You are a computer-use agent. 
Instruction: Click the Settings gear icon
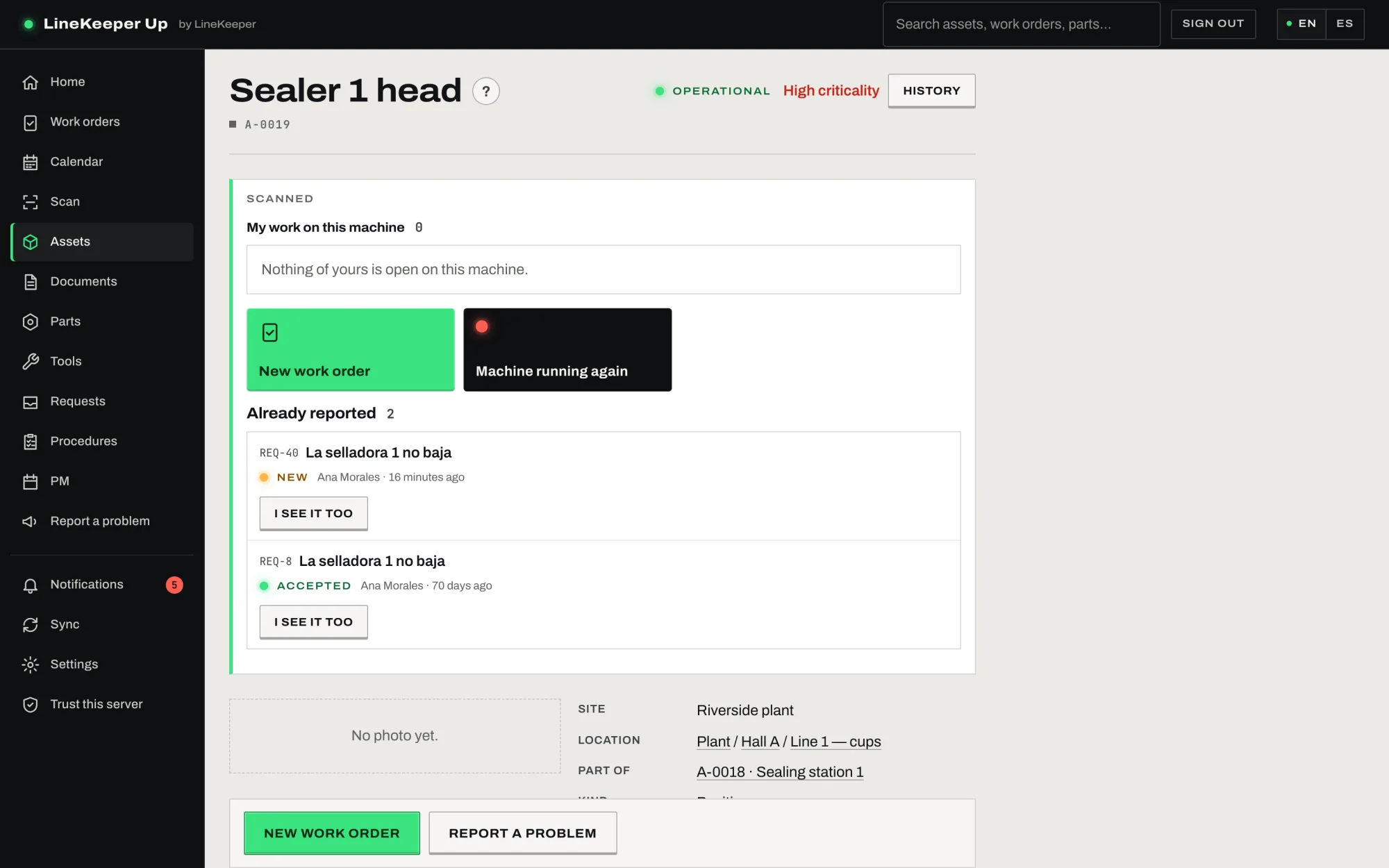coord(30,665)
